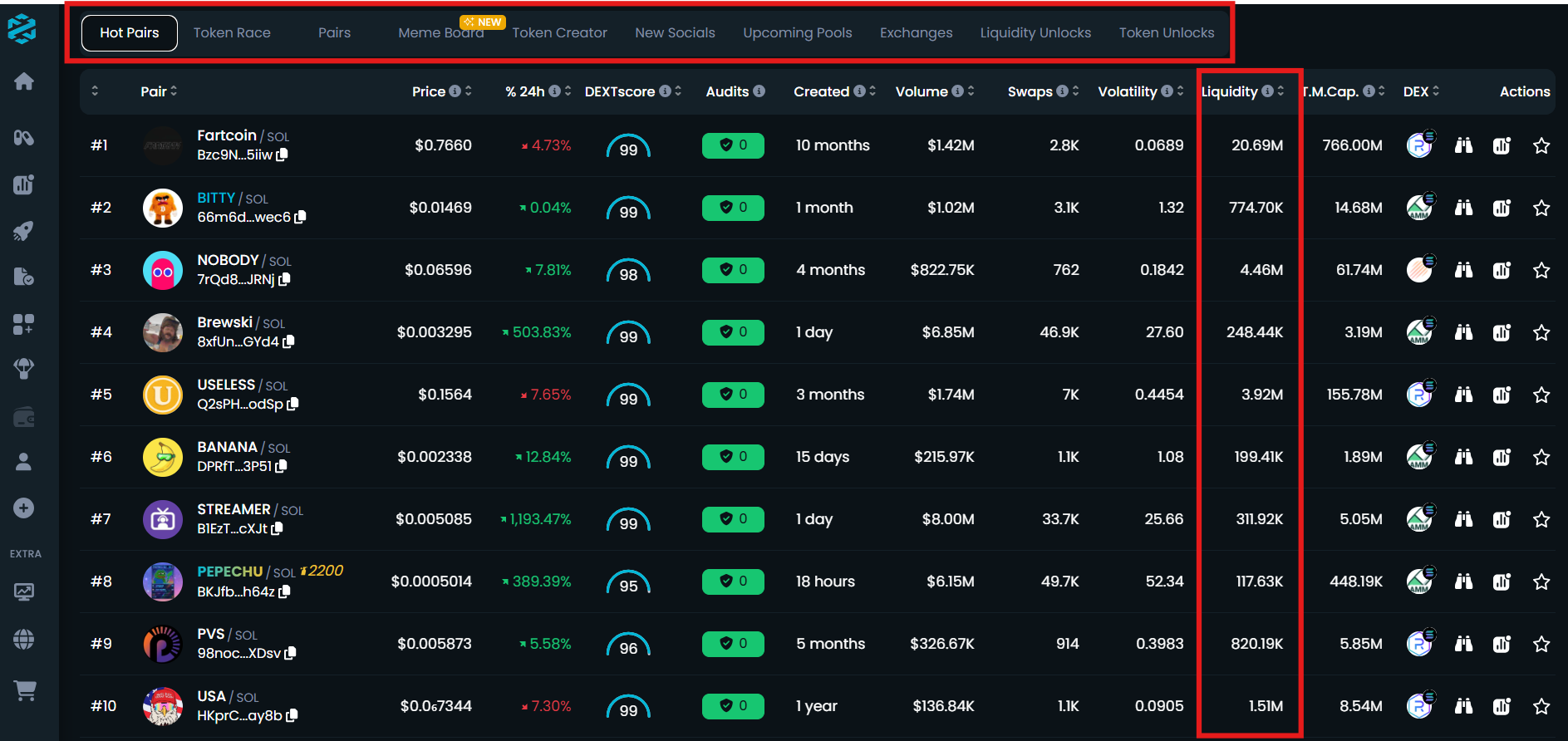
Task: Click the STREAMER token logo thumbnail
Action: click(163, 520)
